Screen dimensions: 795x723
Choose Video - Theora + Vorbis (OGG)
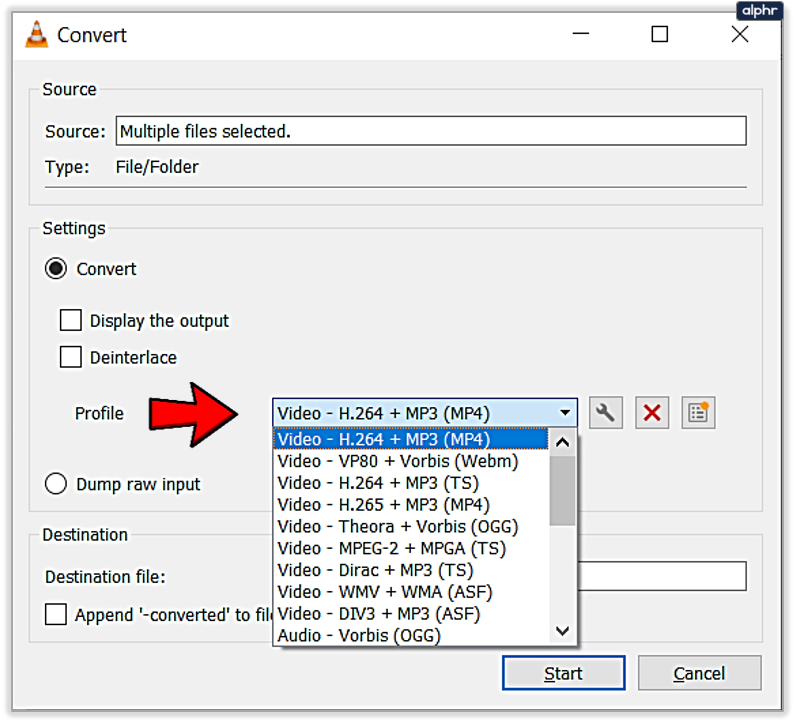click(411, 526)
